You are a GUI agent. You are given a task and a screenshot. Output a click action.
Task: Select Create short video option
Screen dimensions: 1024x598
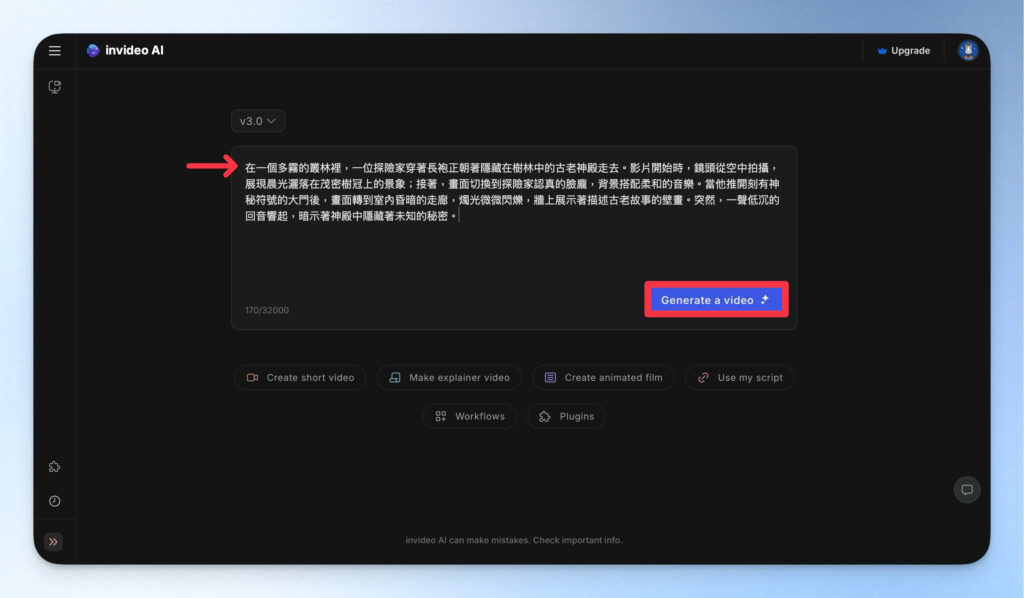click(300, 378)
